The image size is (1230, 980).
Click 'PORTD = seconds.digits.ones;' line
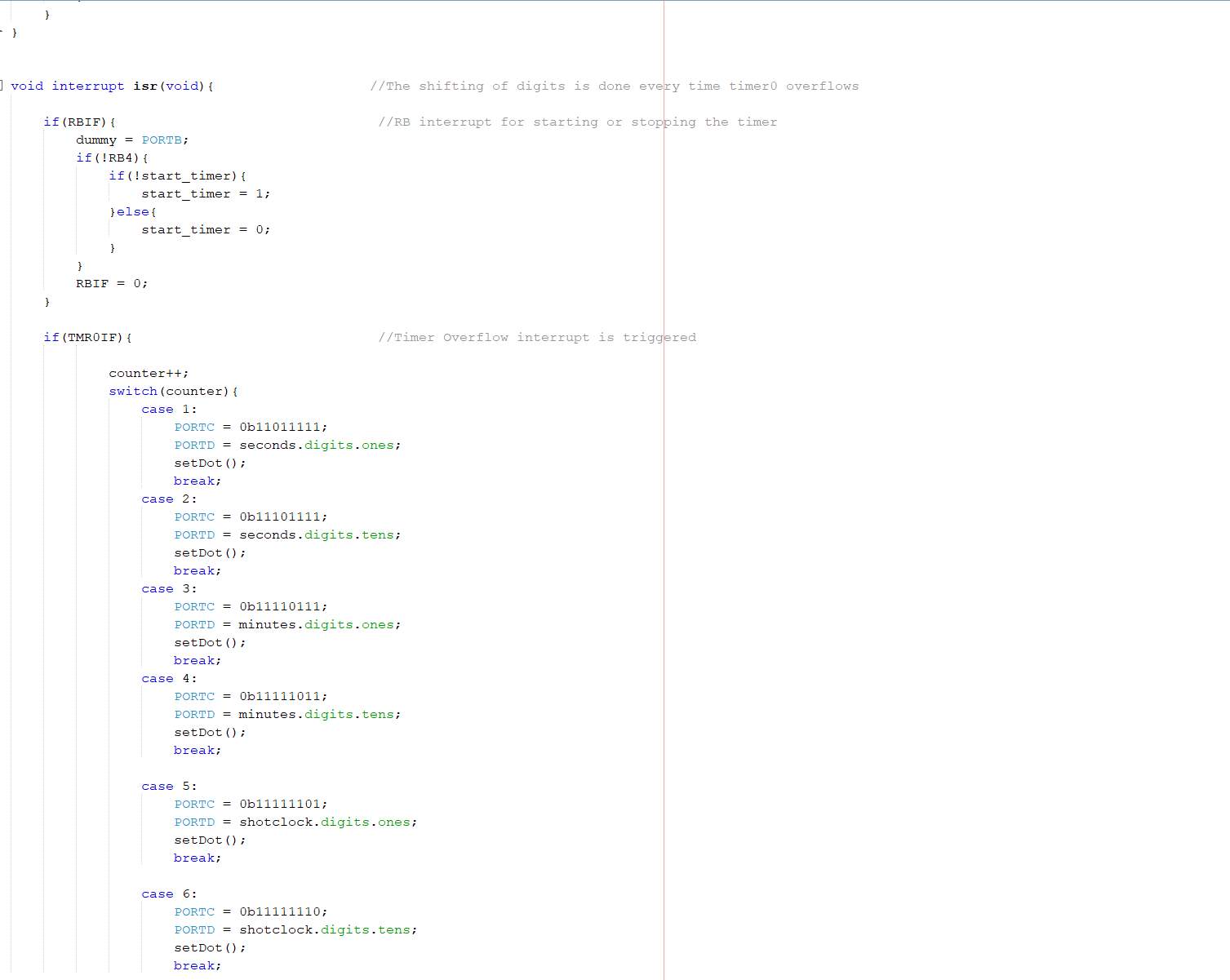pyautogui.click(x=287, y=445)
